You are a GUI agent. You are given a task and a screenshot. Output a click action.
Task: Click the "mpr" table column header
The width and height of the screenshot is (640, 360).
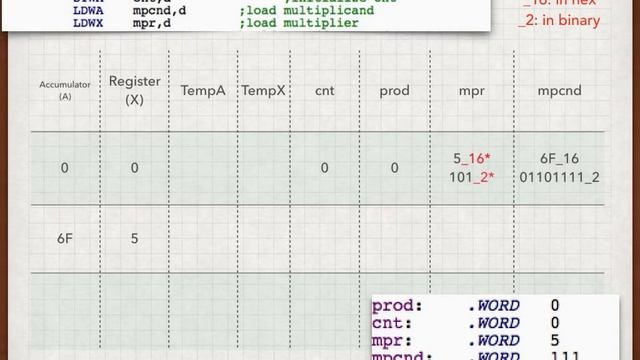[471, 91]
